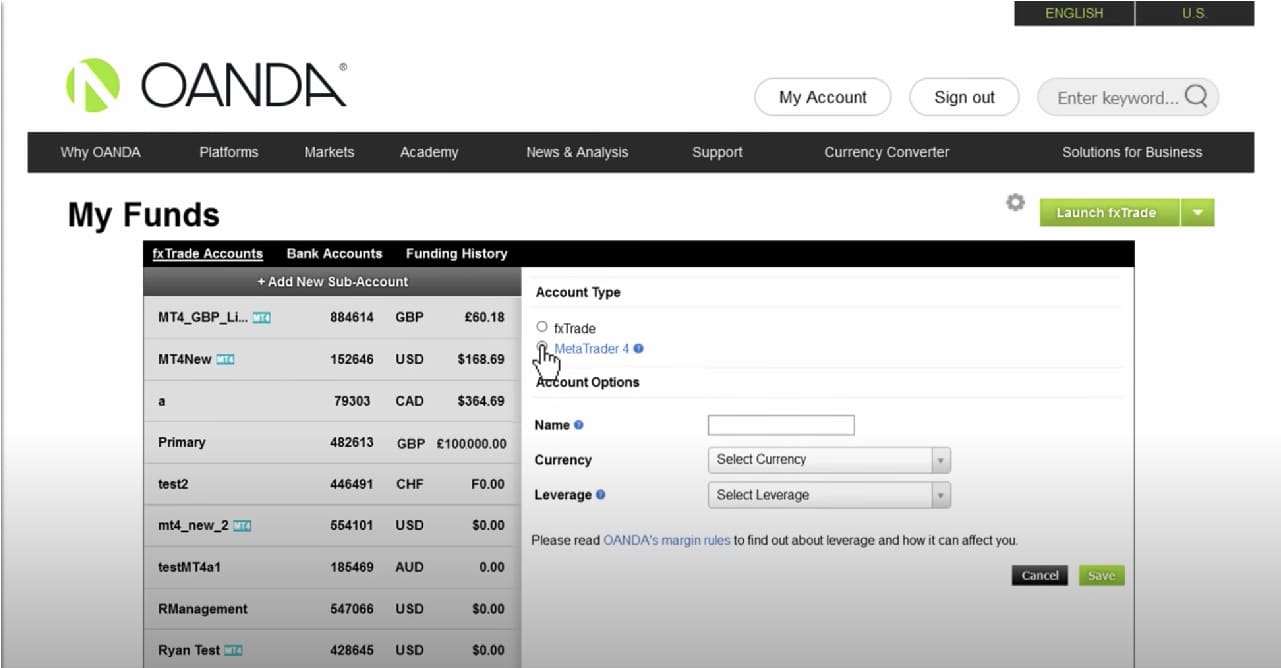Open the Select Currency dropdown
The image size is (1281, 668).
828,460
